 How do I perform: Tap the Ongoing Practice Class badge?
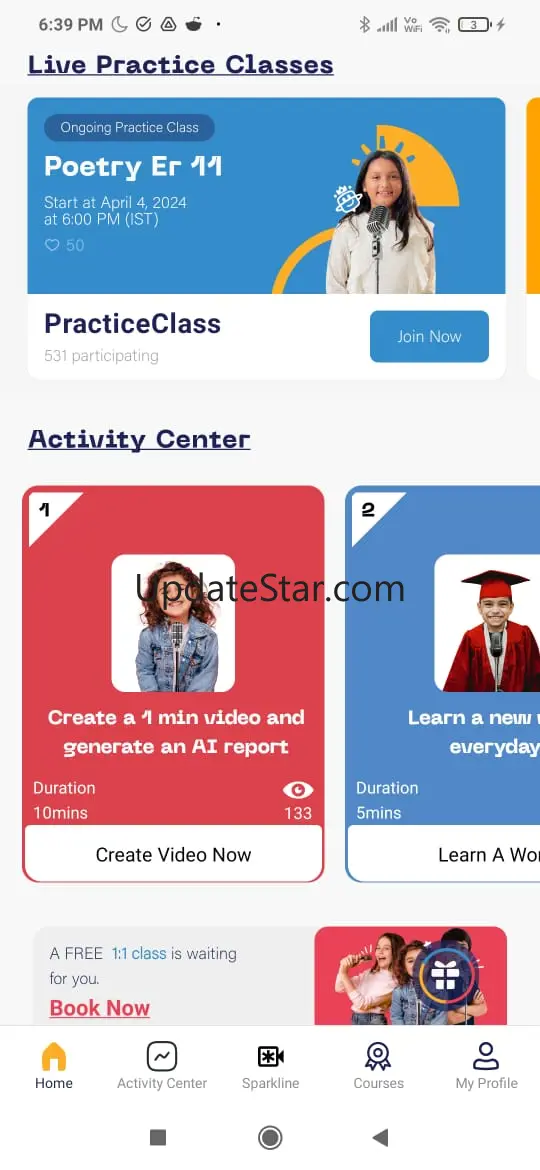coord(129,128)
